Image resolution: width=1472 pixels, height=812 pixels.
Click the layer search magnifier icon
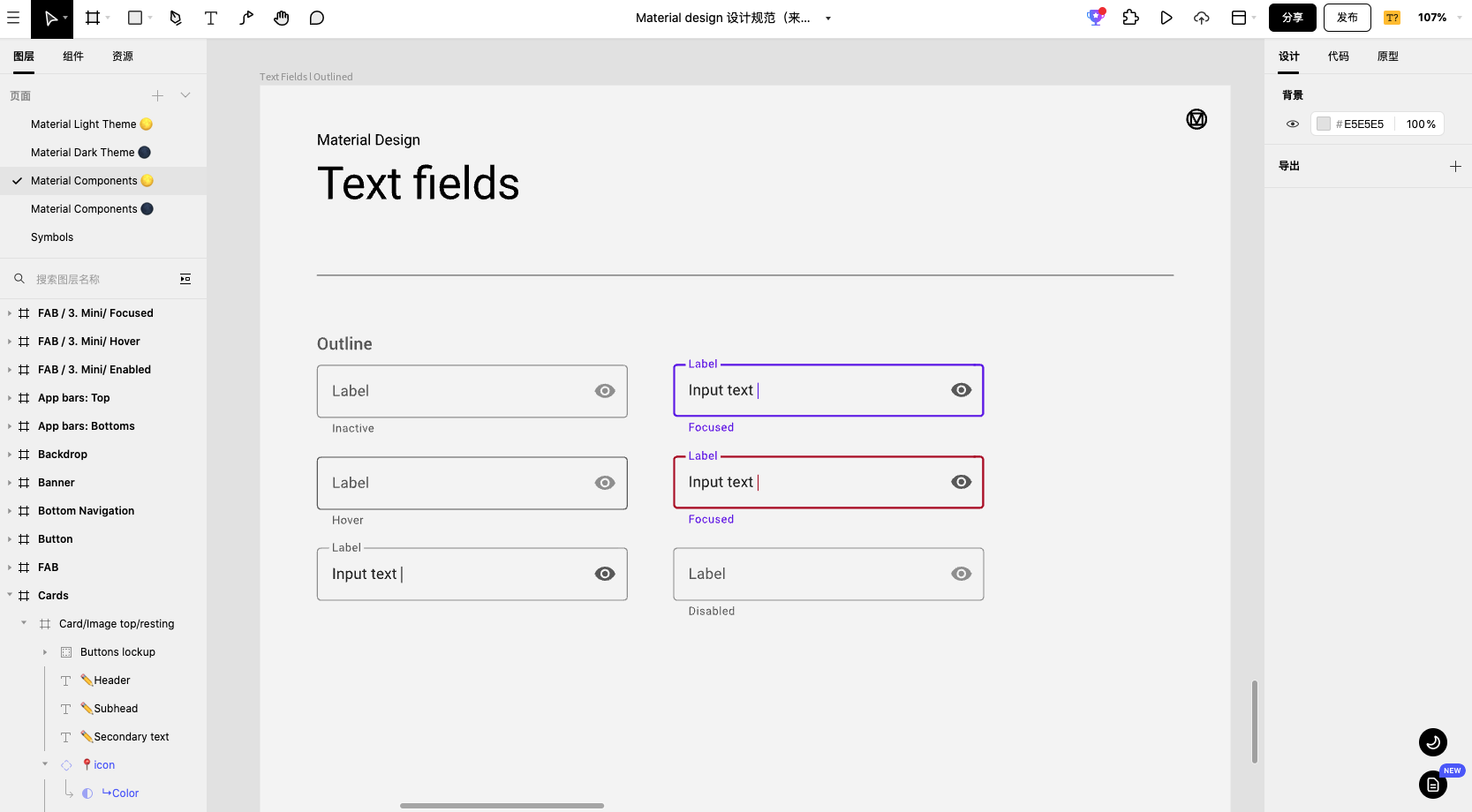tap(19, 279)
